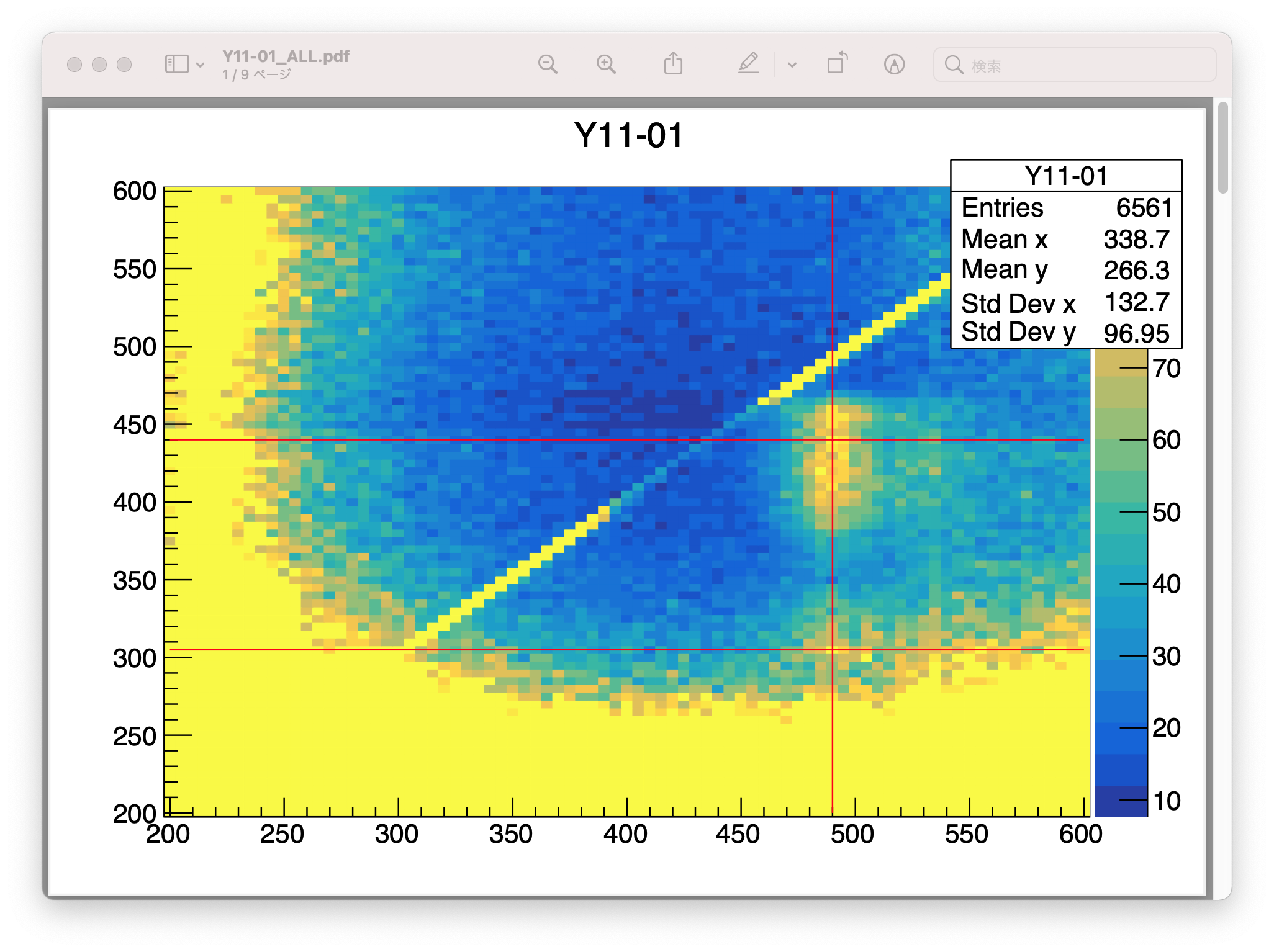
Task: Click the x-axis label 400
Action: (625, 834)
